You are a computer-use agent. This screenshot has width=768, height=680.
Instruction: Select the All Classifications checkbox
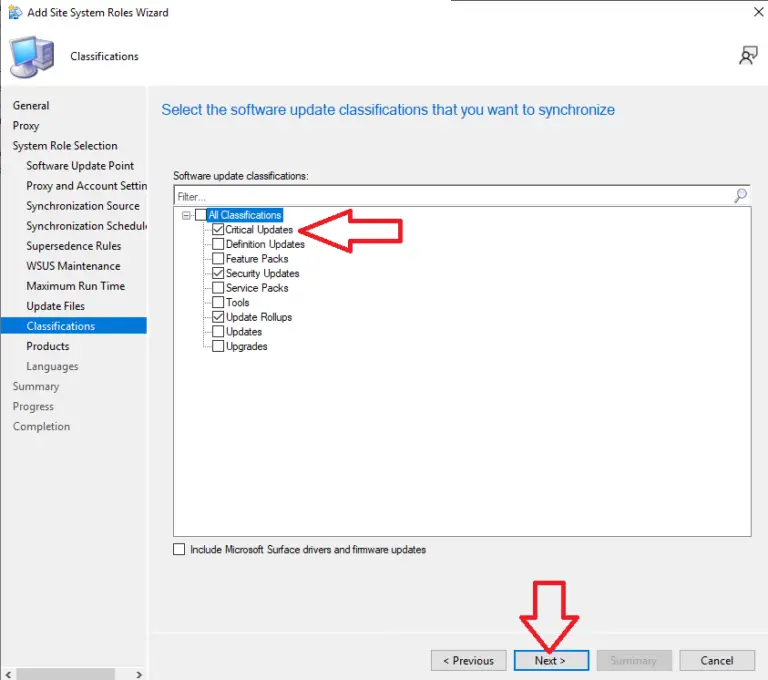(x=201, y=215)
